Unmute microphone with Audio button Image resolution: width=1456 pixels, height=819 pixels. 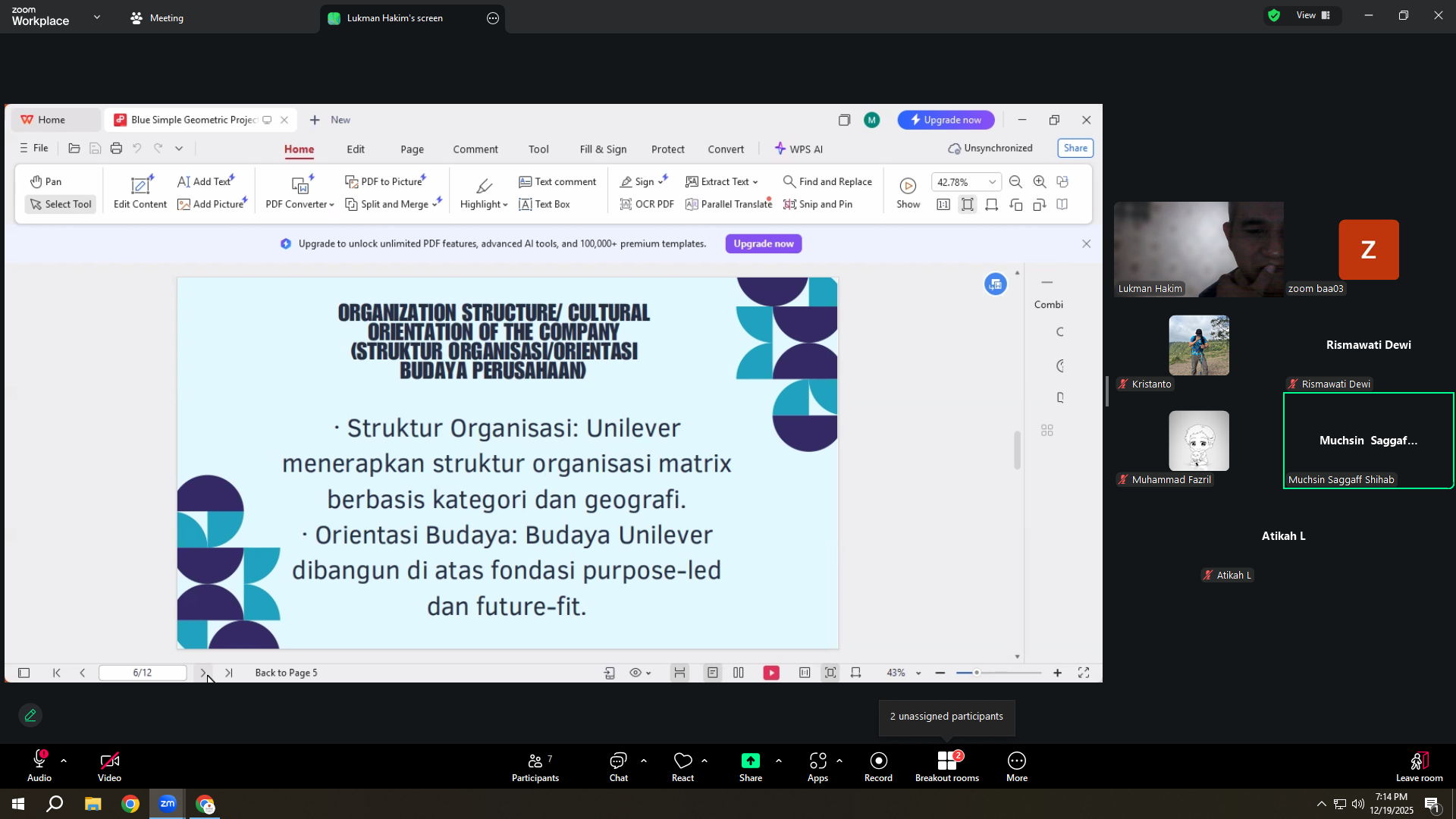[39, 767]
